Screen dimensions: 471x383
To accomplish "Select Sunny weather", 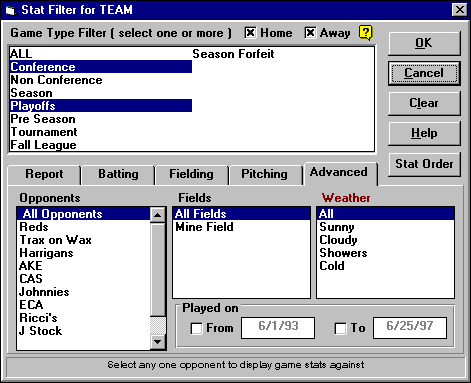I will click(x=385, y=227).
